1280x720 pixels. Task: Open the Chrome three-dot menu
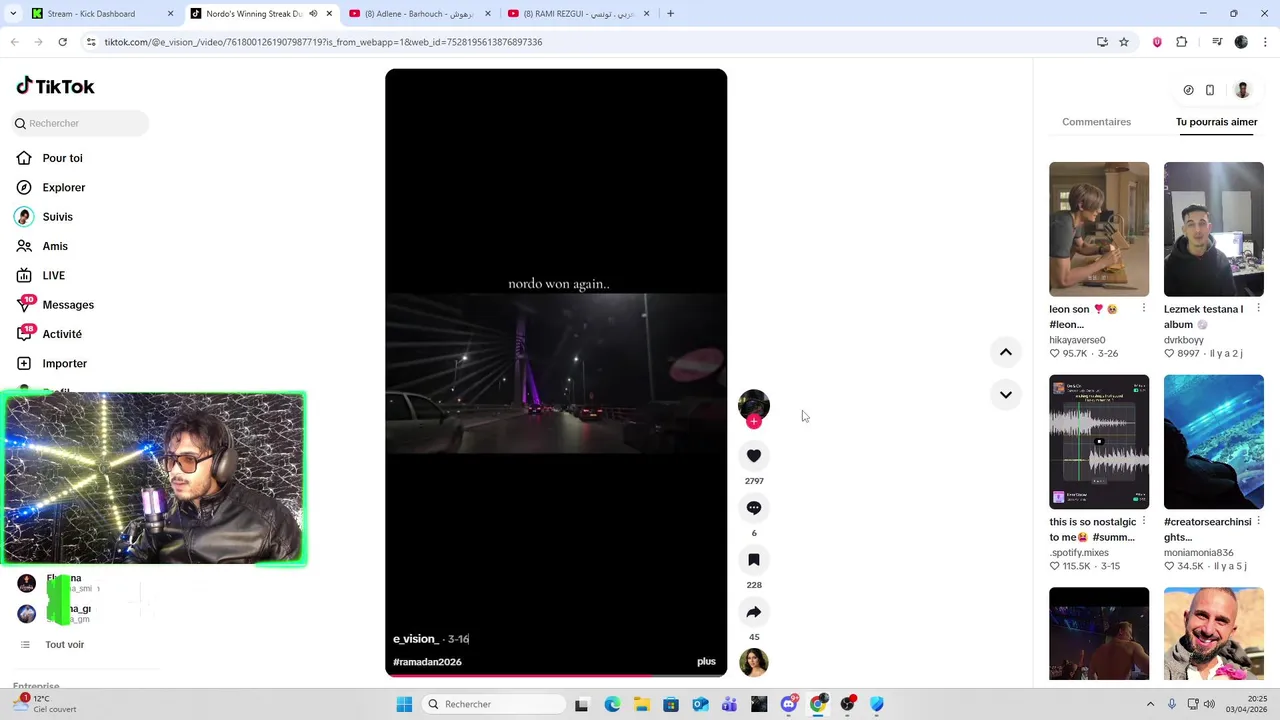(x=1264, y=42)
